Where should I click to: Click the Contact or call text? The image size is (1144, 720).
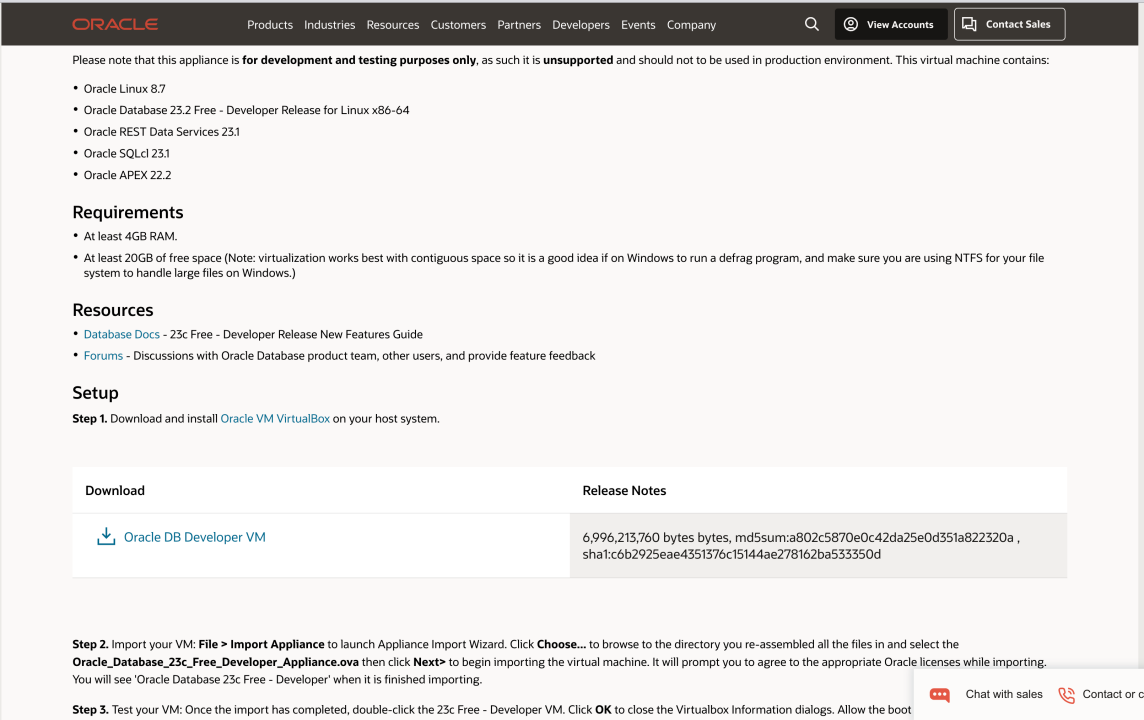[1113, 694]
